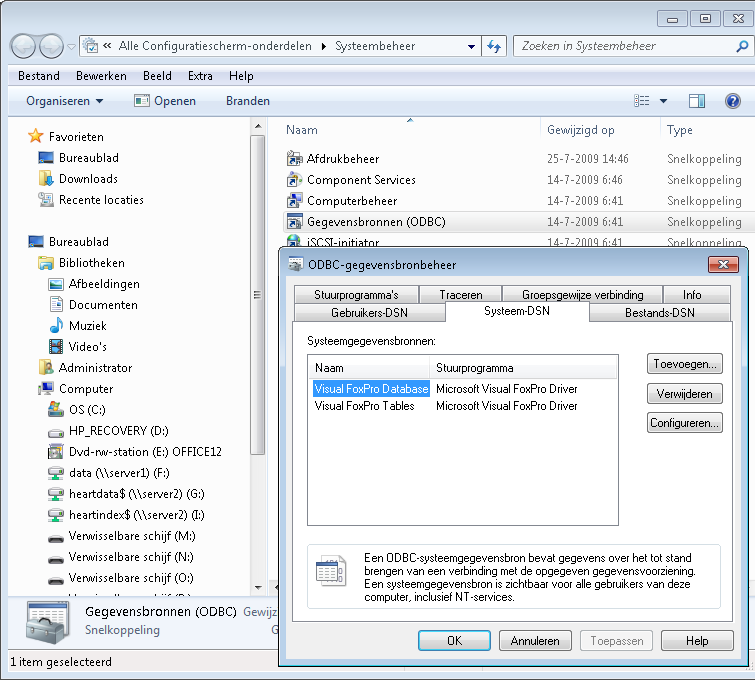Click Openen in the Explorer toolbar
Screen dimensions: 755x680
click(165, 101)
